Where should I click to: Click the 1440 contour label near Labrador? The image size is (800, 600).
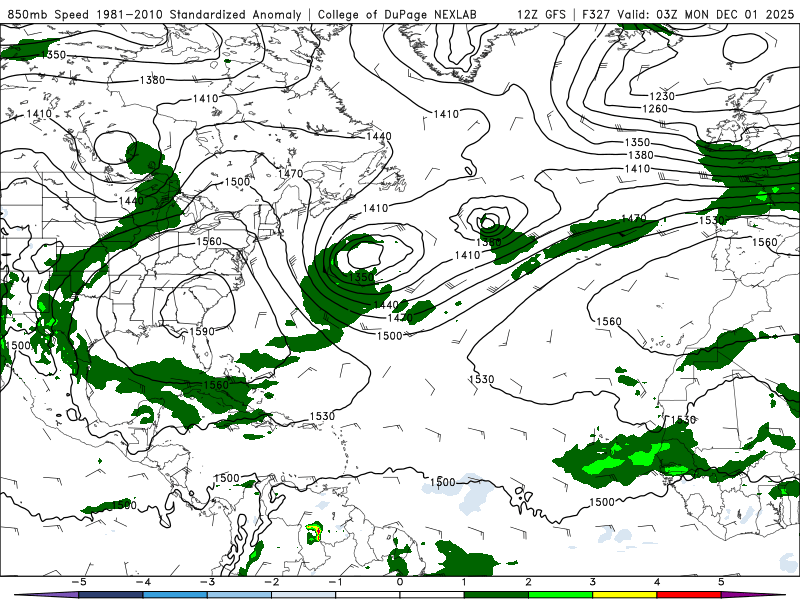click(379, 136)
